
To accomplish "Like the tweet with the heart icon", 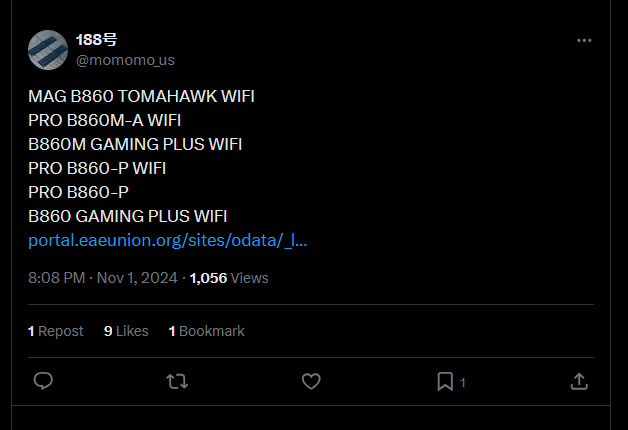I will 311,381.
